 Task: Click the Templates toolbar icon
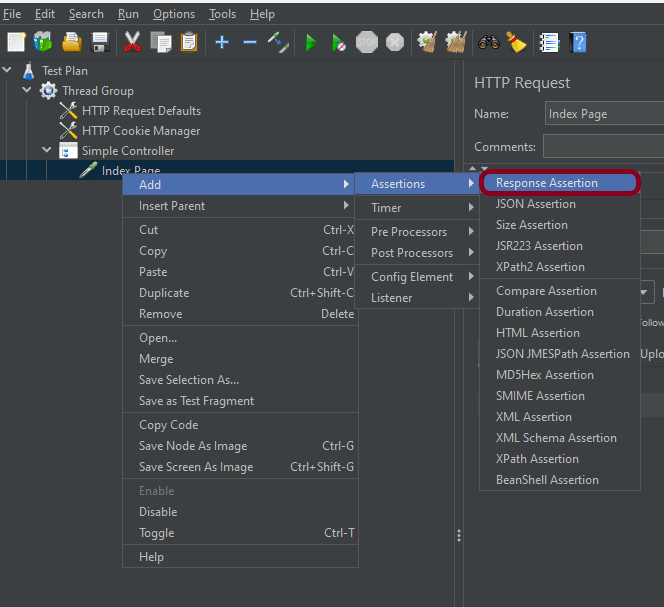pyautogui.click(x=43, y=42)
